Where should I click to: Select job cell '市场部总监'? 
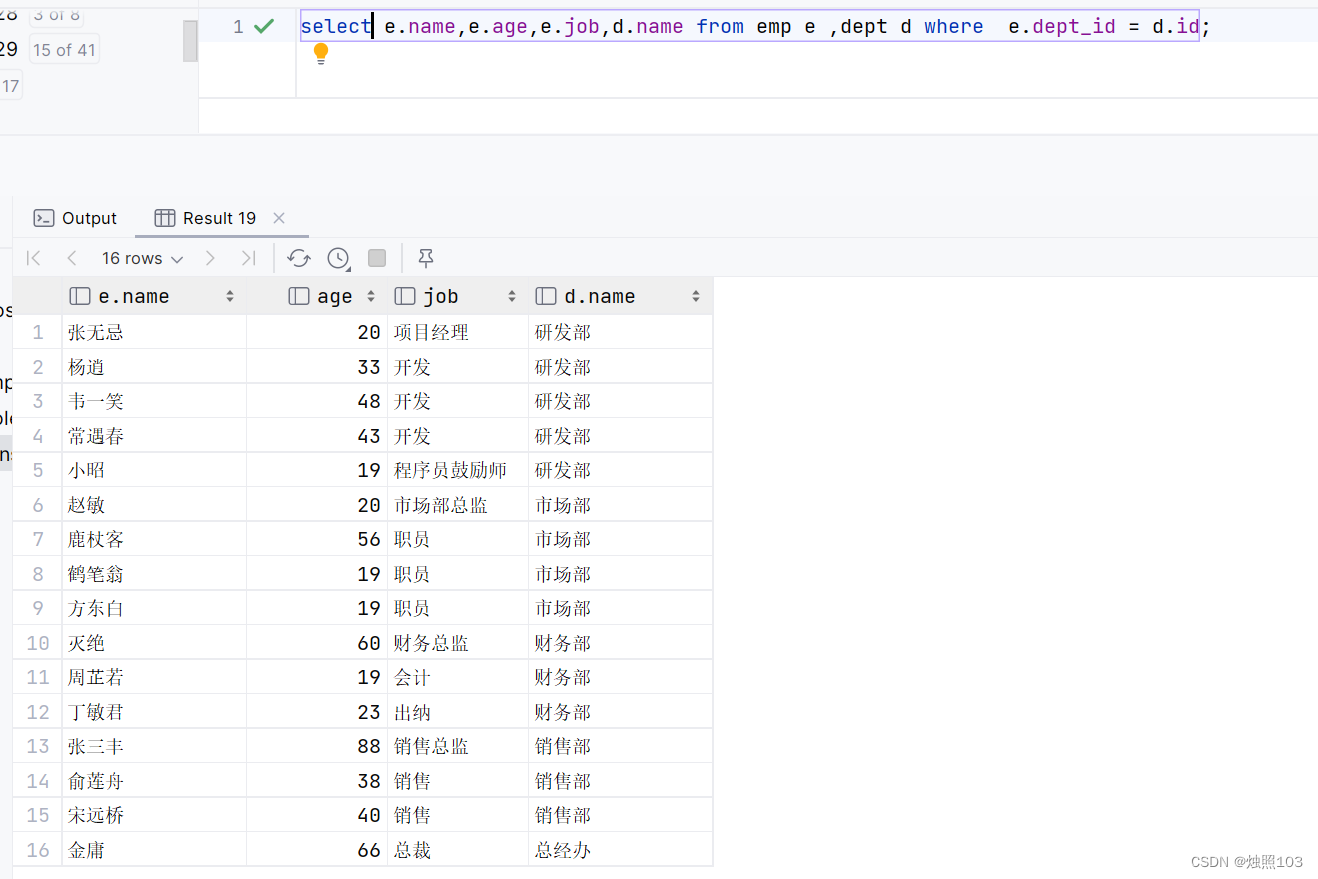pyautogui.click(x=458, y=505)
